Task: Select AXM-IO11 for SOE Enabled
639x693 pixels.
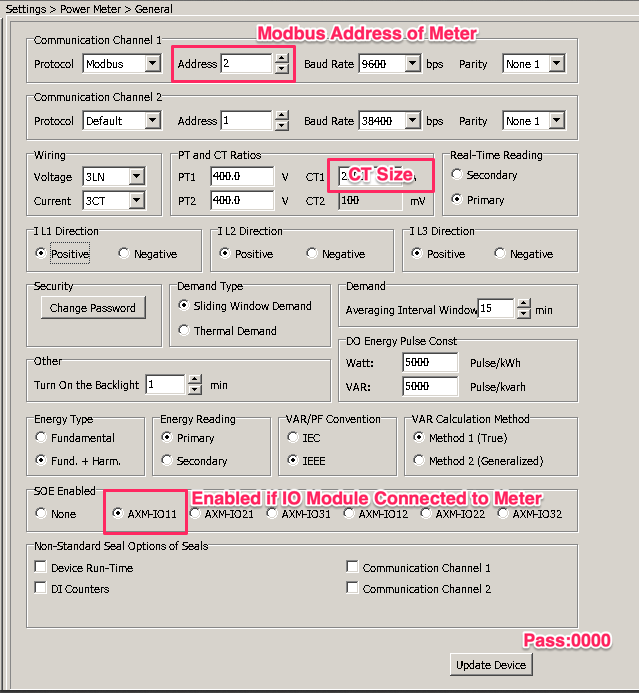Action: 144,514
